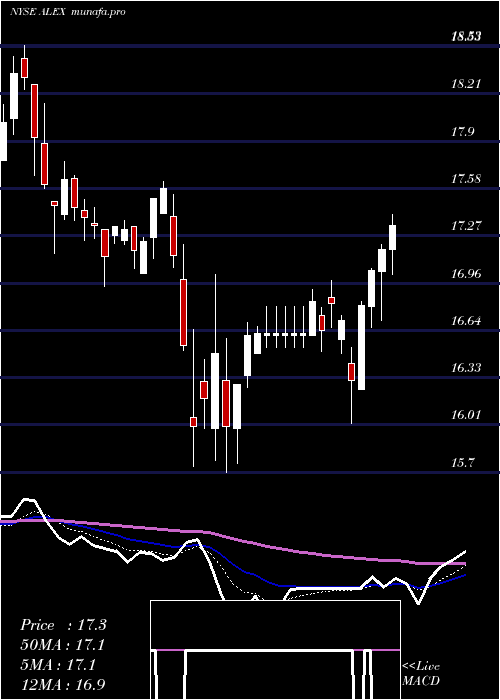Click the 17.9 price axis label
This screenshot has height=700, width=500.
[463, 132]
